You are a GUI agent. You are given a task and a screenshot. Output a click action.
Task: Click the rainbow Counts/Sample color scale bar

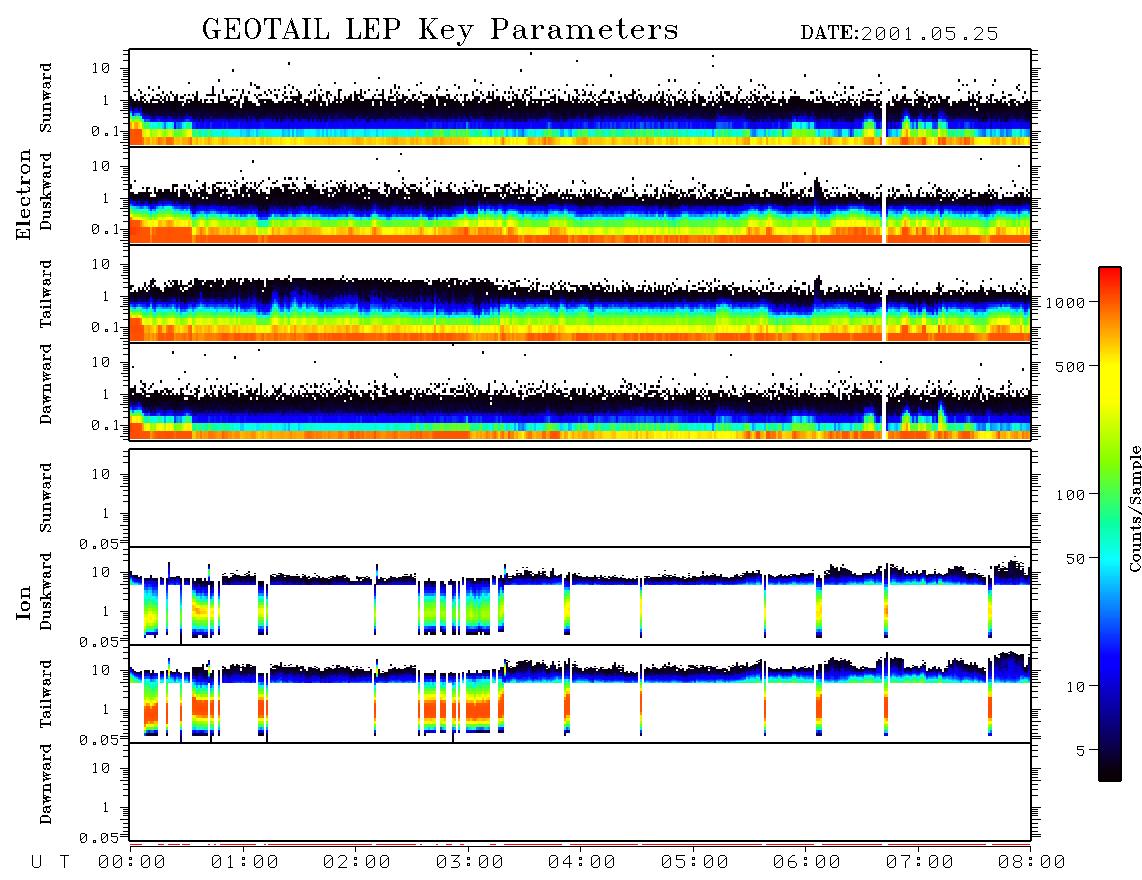click(1110, 525)
